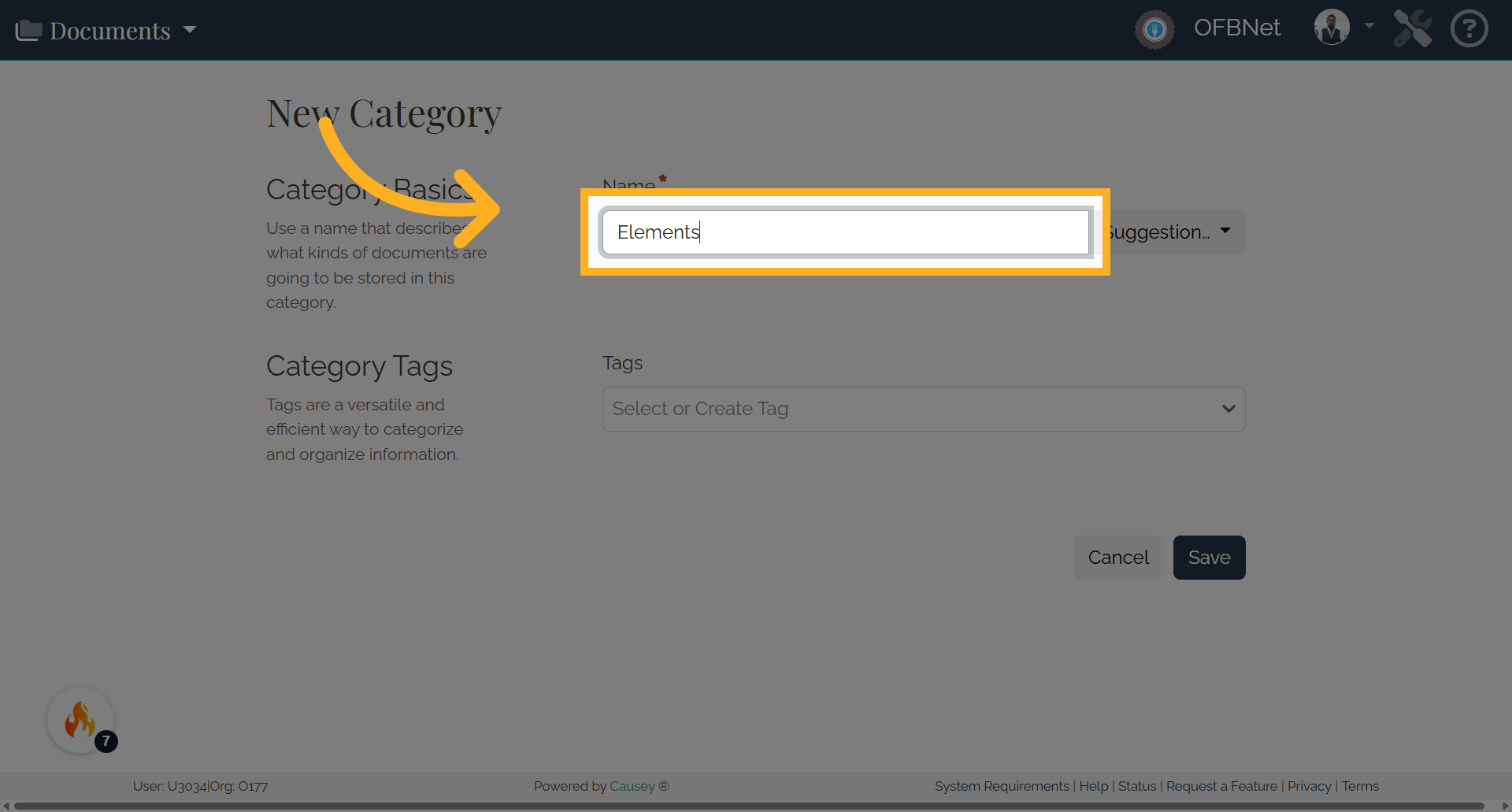Click the 'User: U3034|Org: O177' footer text
This screenshot has width=1512, height=812.
point(201,786)
